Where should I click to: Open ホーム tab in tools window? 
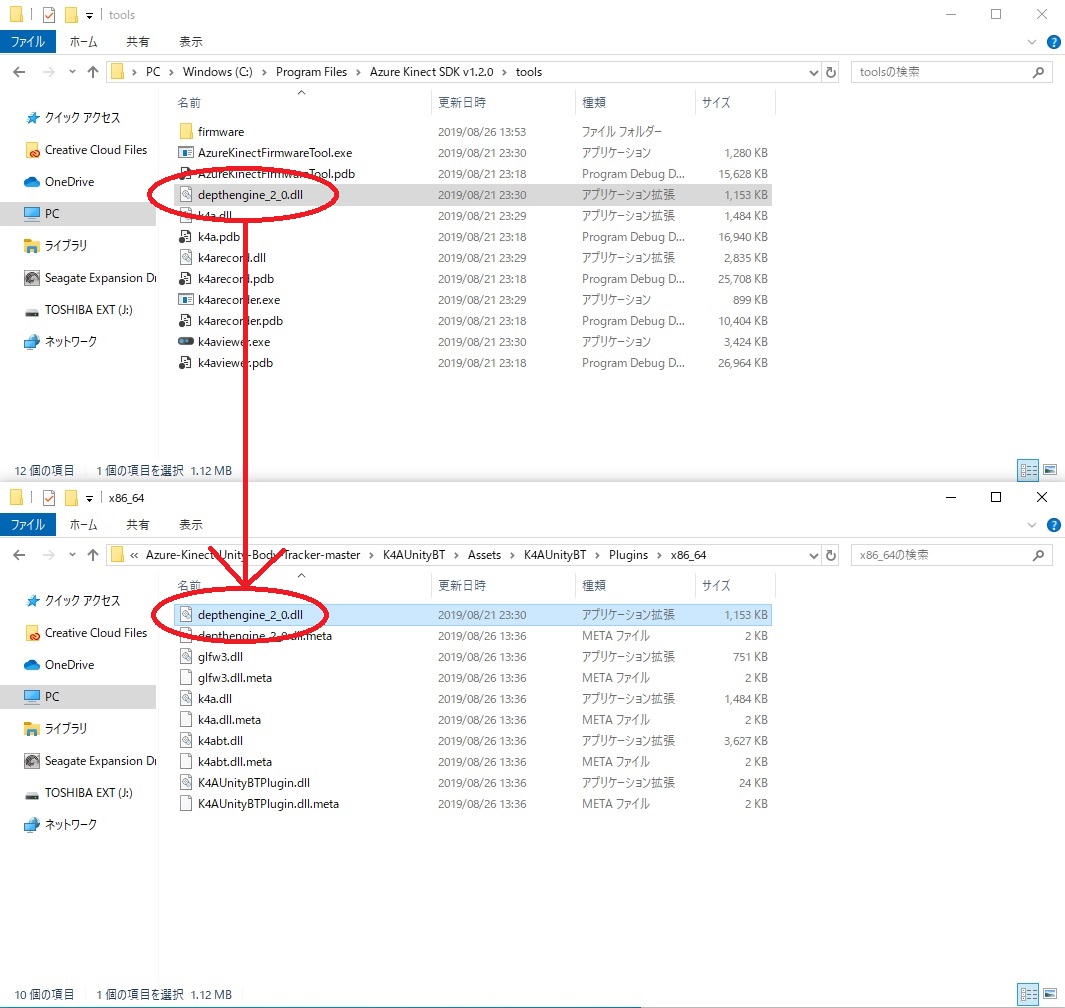click(84, 42)
